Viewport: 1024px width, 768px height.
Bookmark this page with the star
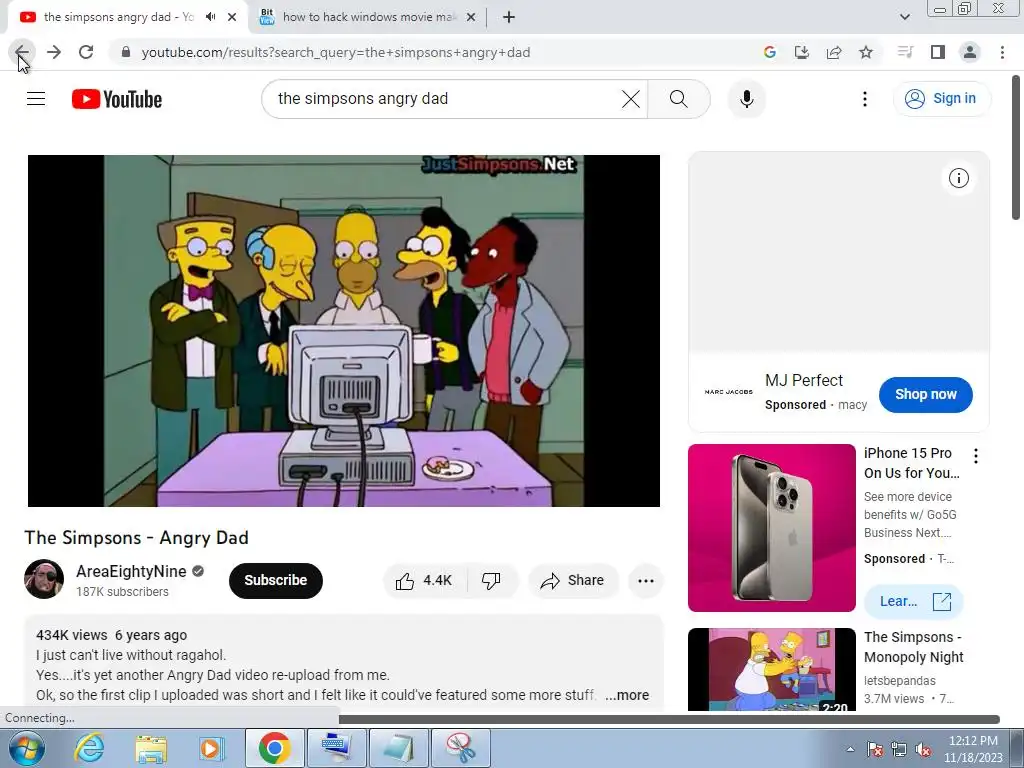866,52
